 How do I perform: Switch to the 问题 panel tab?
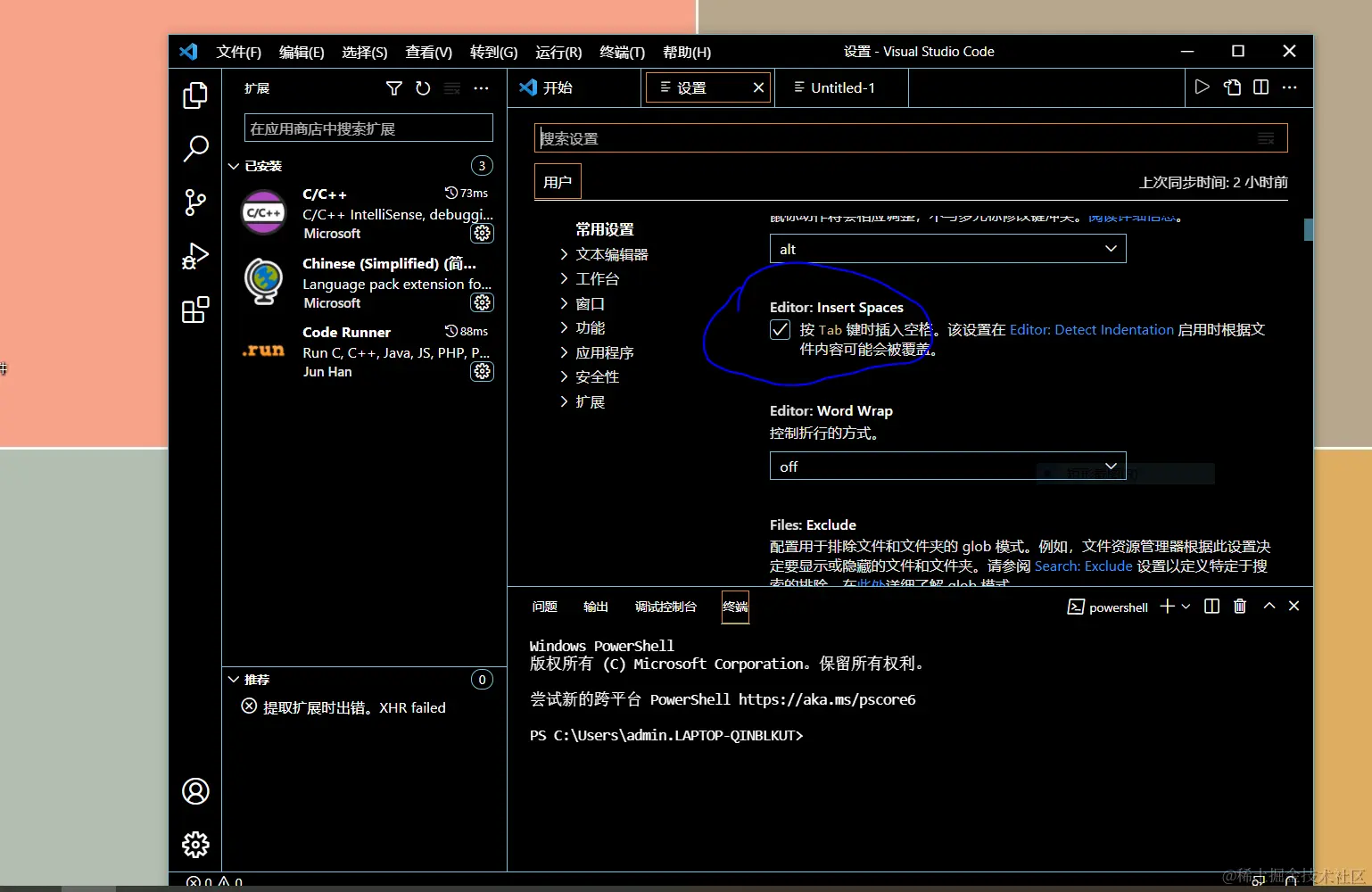[x=544, y=607]
